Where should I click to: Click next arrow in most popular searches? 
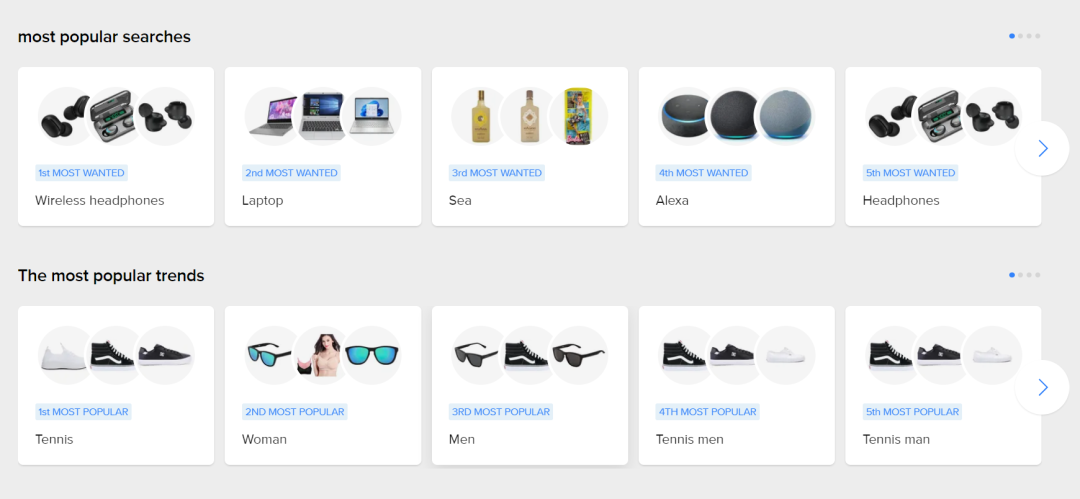[x=1041, y=148]
